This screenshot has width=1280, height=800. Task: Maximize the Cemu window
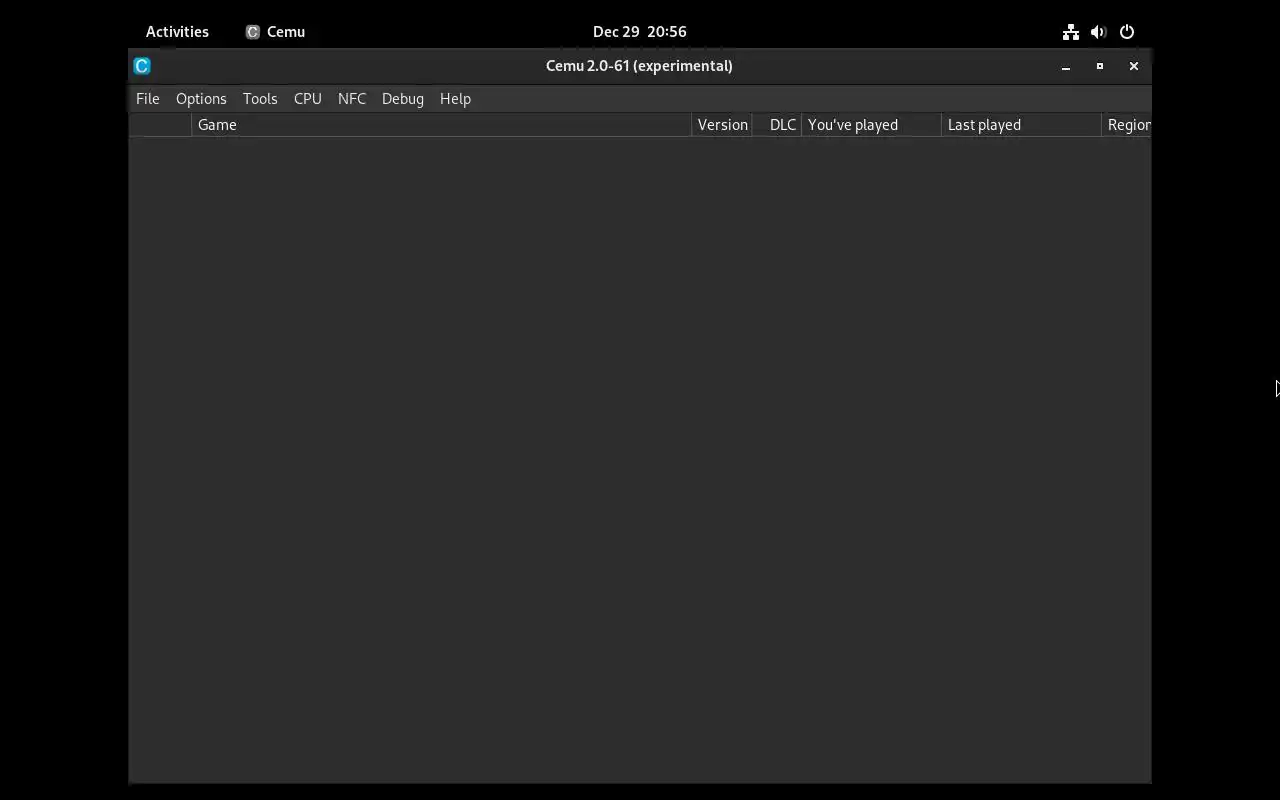(1100, 66)
